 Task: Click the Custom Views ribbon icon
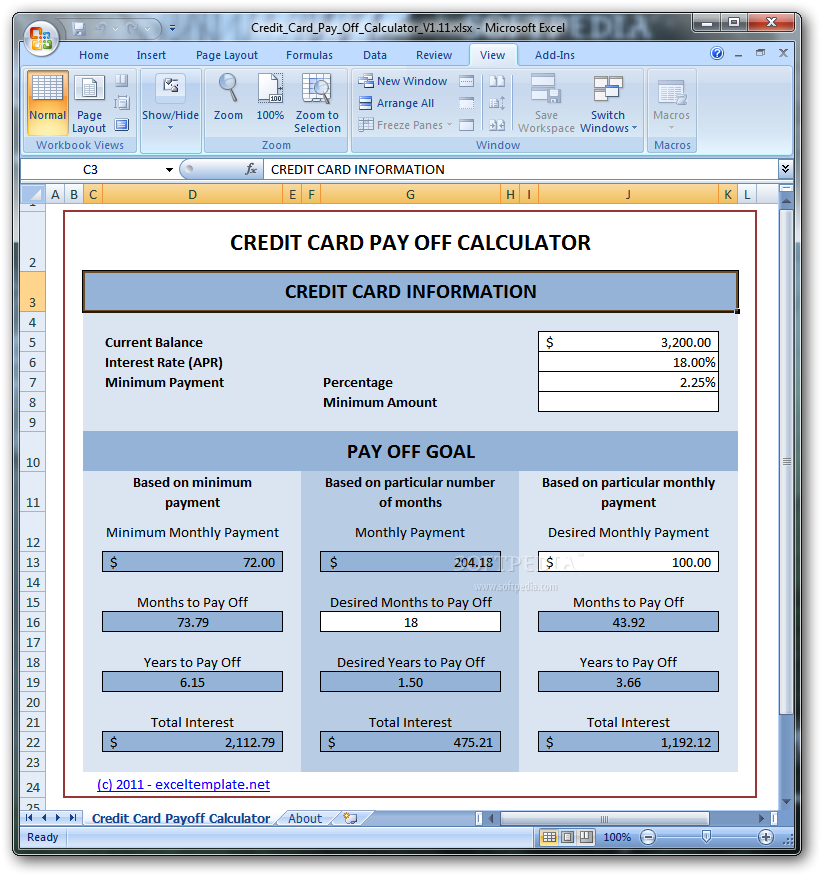pos(122,103)
